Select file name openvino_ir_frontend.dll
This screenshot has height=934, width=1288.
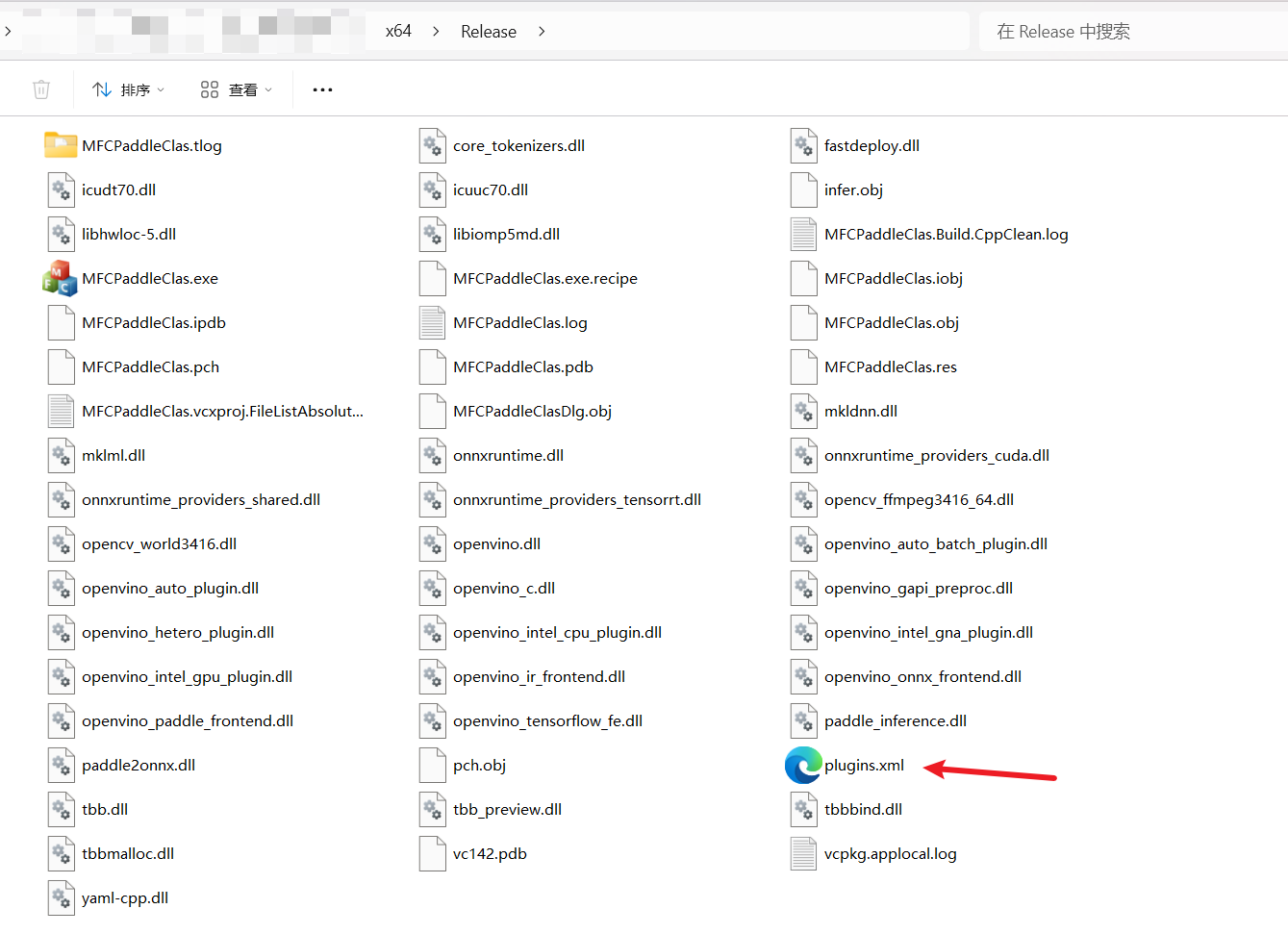(539, 676)
